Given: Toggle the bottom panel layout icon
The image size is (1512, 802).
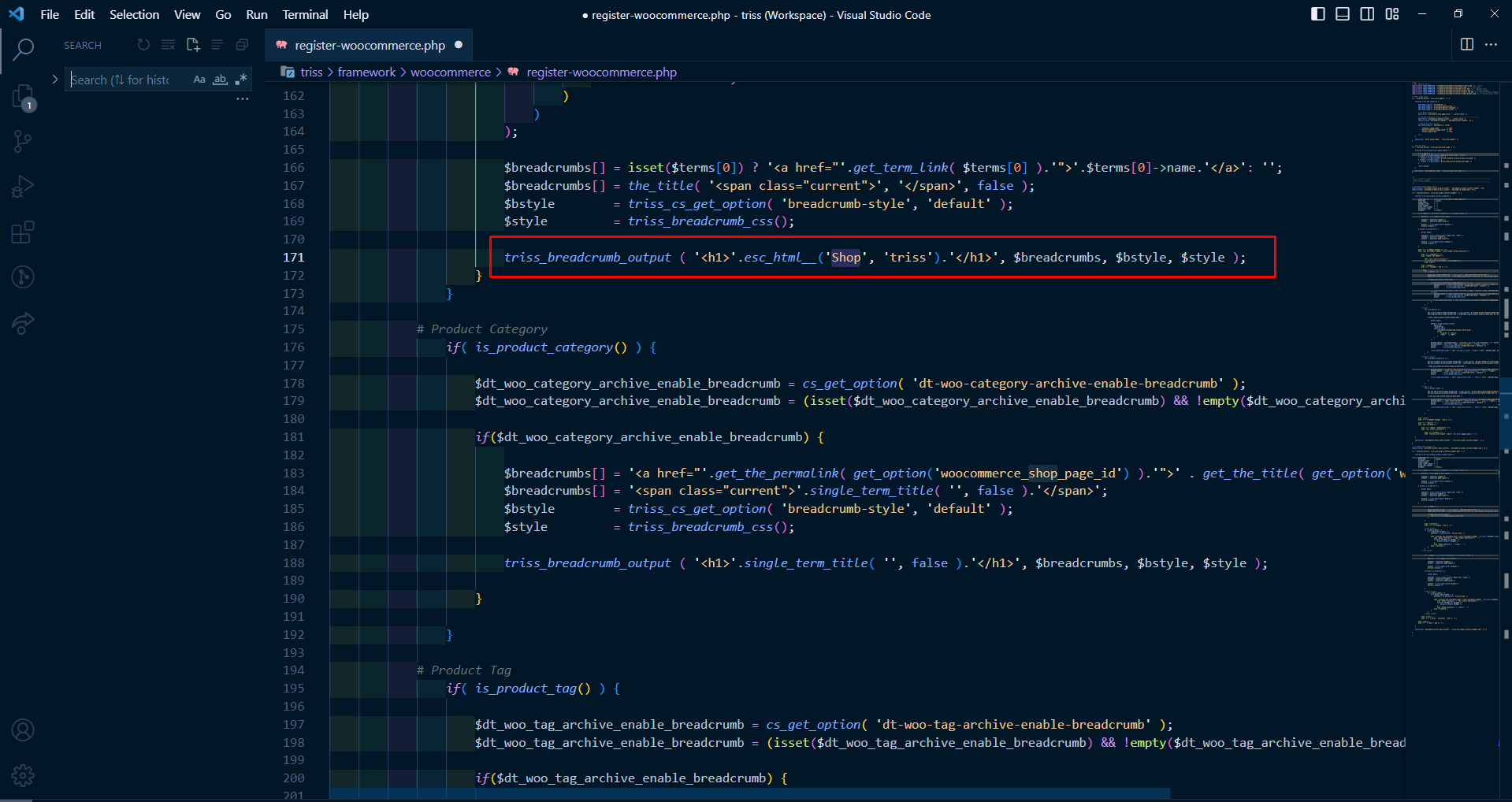Looking at the screenshot, I should click(x=1343, y=14).
